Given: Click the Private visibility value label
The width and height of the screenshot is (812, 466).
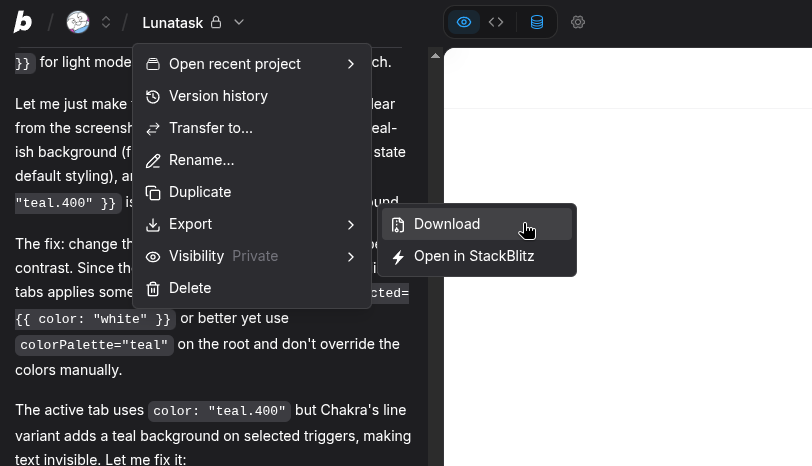Looking at the screenshot, I should tap(255, 256).
